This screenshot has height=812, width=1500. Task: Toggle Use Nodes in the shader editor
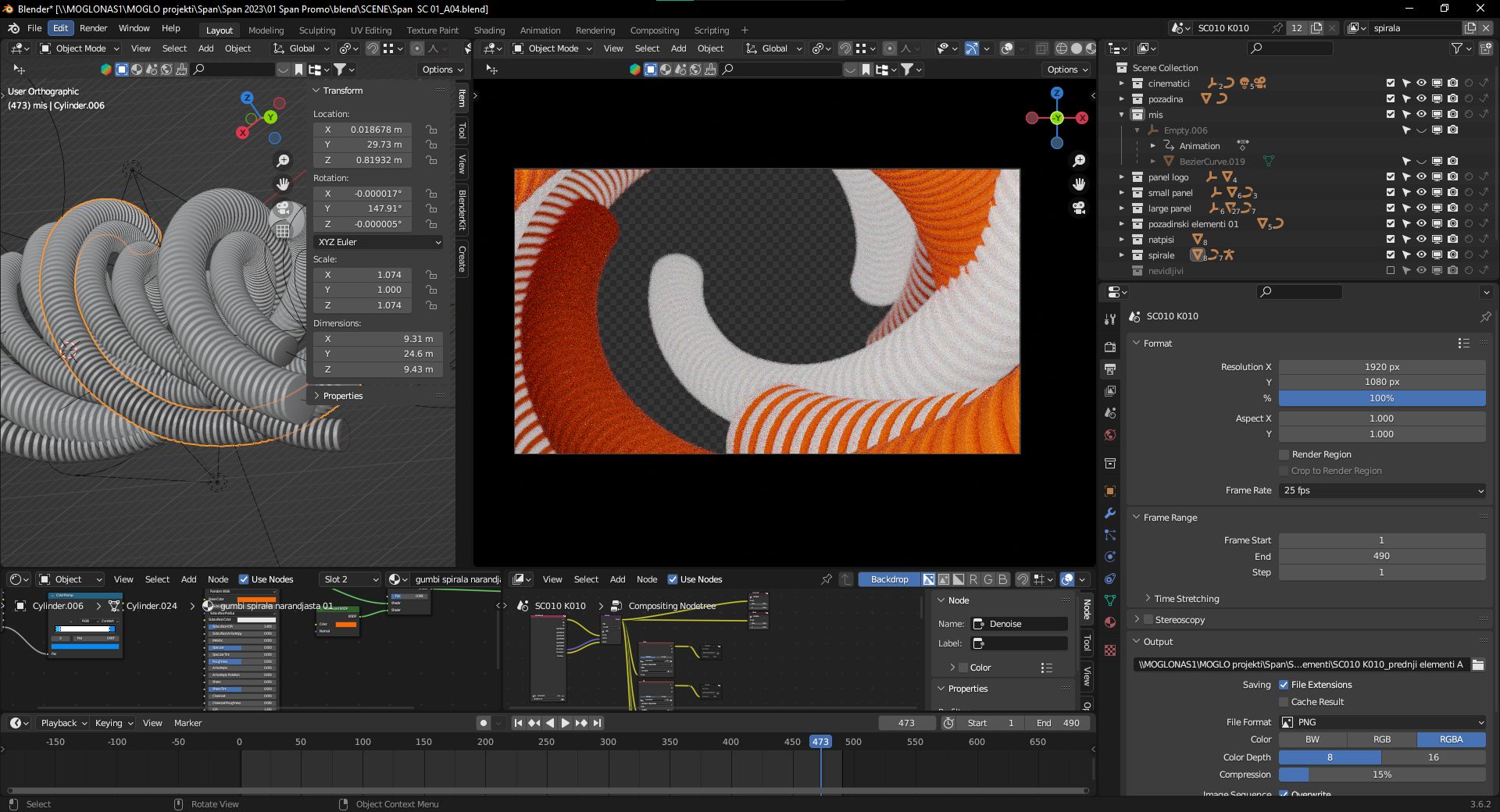click(244, 579)
